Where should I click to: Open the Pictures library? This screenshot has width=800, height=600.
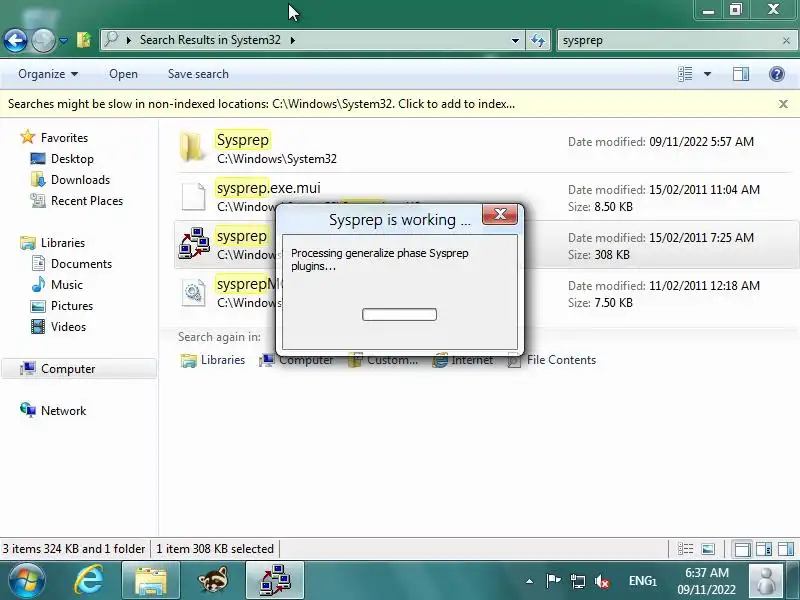[x=71, y=306]
